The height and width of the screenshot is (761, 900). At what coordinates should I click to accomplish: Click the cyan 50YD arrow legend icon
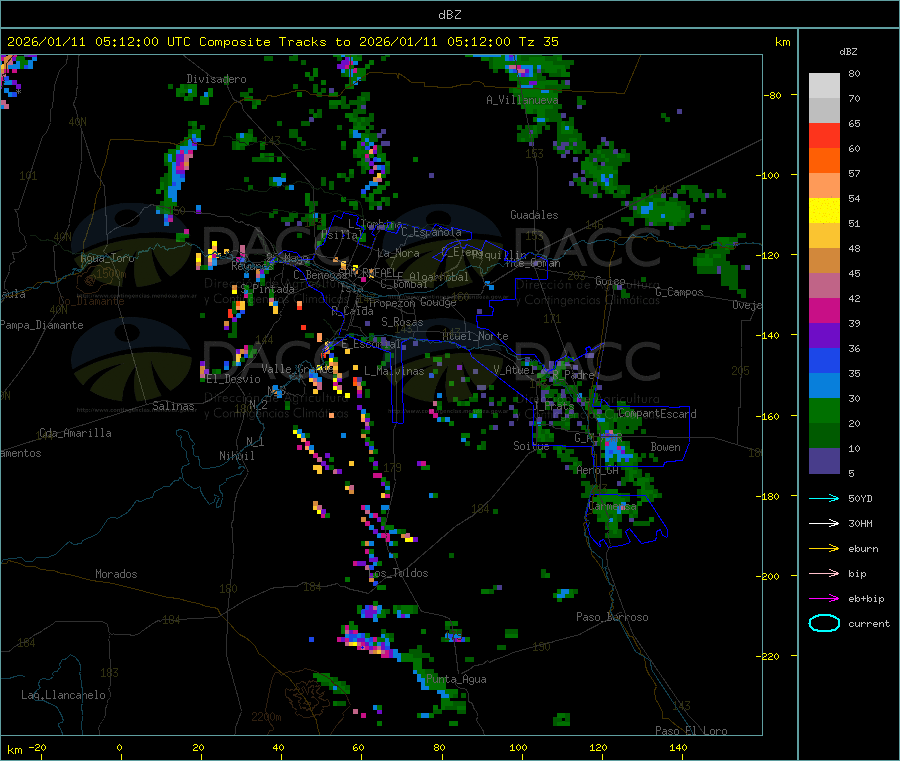pyautogui.click(x=824, y=498)
